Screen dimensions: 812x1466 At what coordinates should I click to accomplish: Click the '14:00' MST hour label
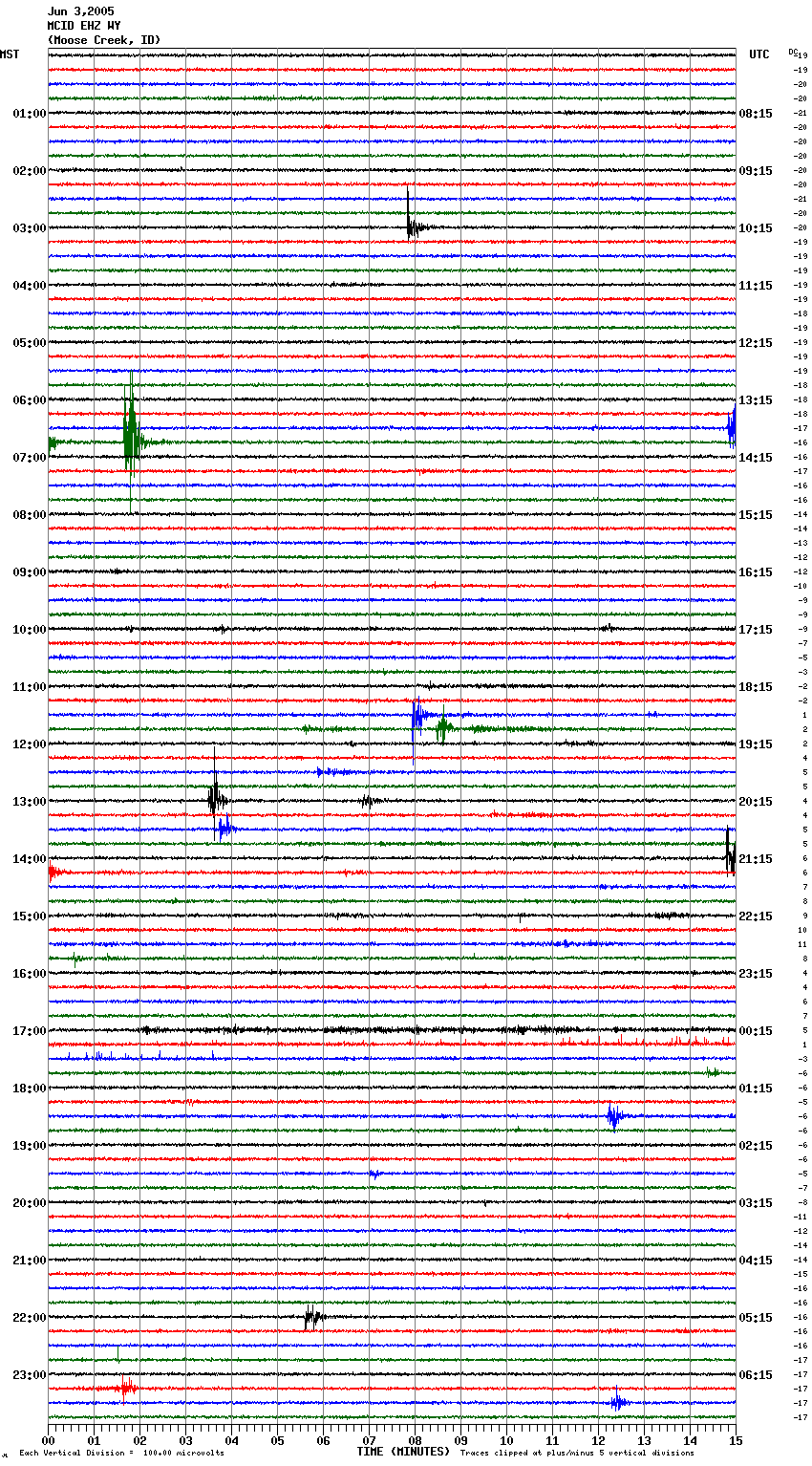(x=29, y=859)
